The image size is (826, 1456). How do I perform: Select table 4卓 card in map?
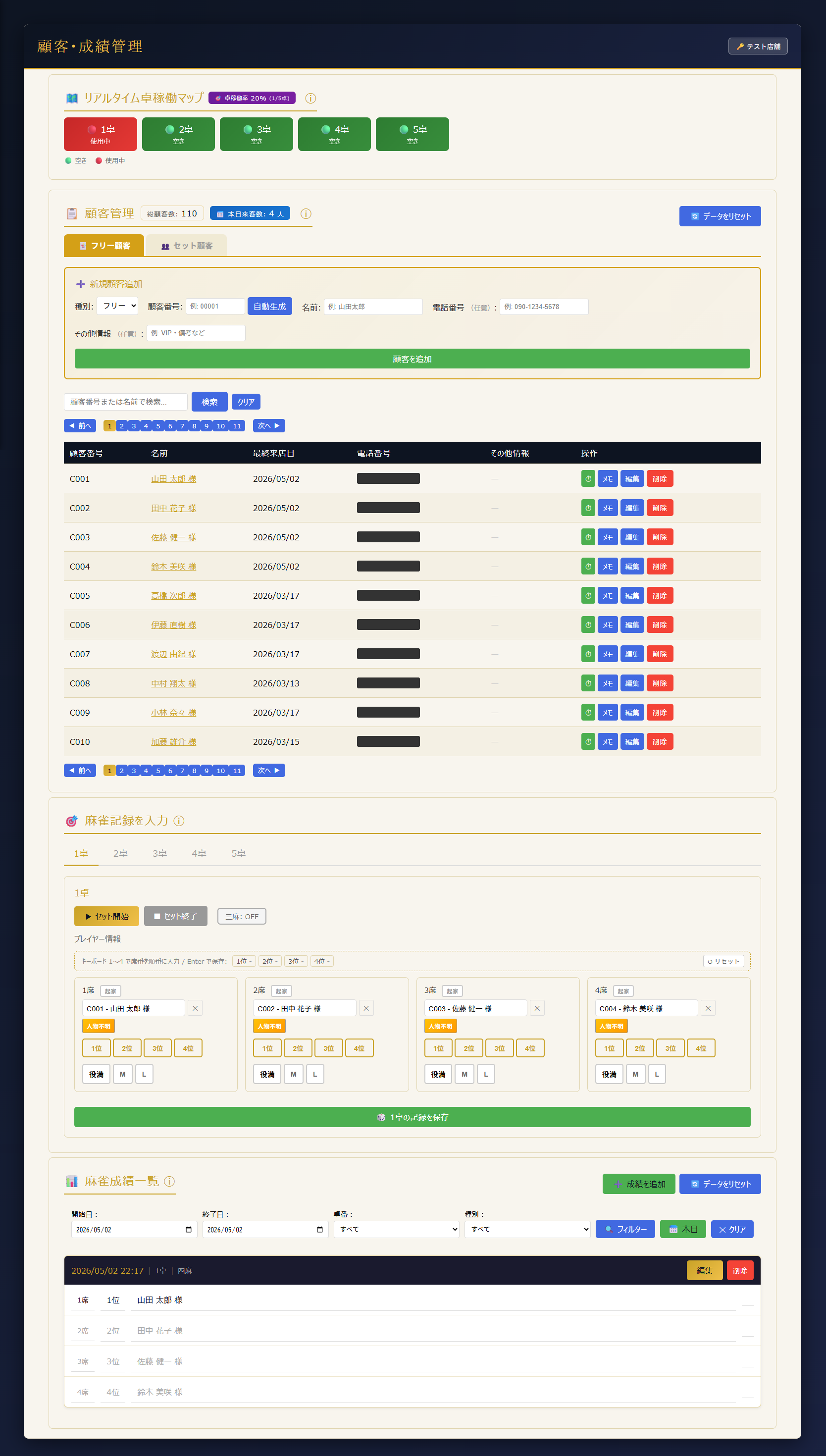click(334, 134)
